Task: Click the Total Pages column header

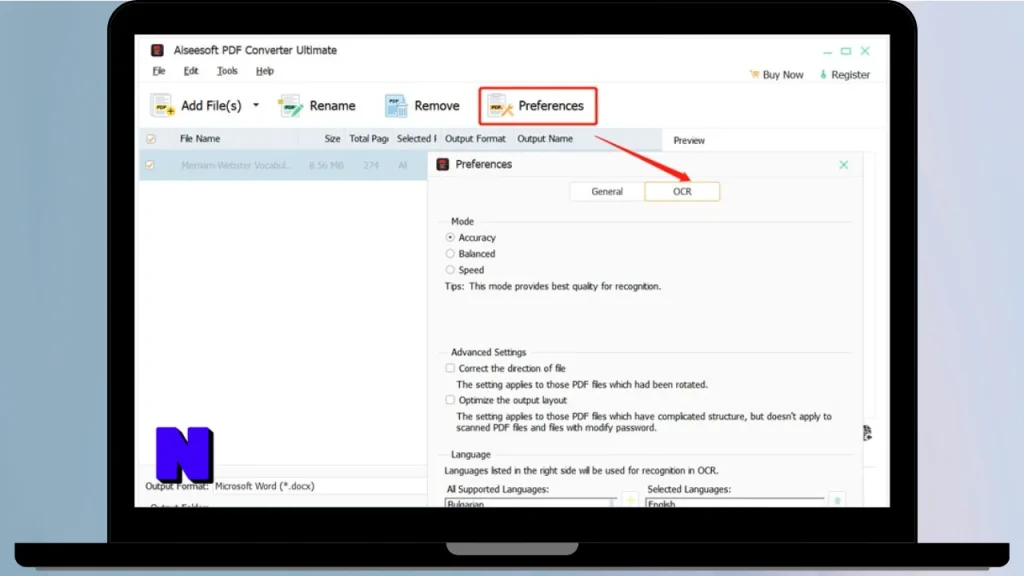Action: click(368, 138)
